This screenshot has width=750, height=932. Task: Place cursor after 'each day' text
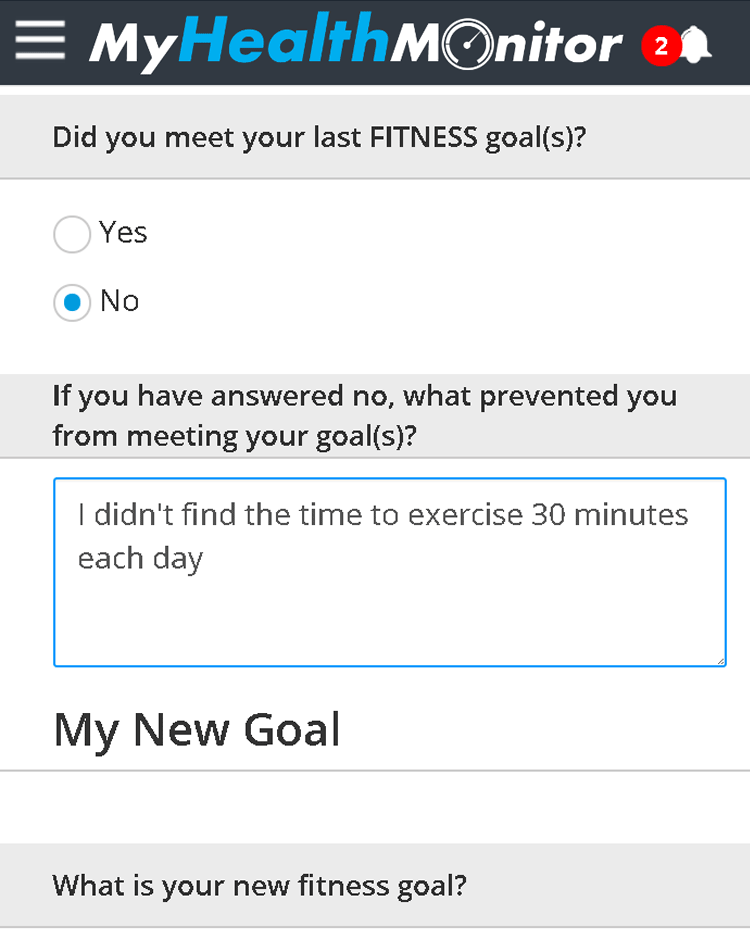[205, 558]
